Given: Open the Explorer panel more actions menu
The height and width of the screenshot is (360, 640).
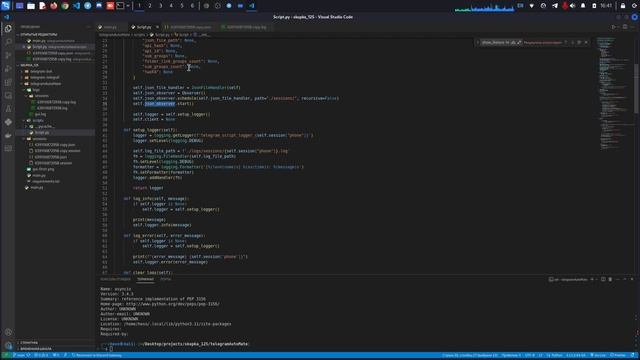Looking at the screenshot, I should 89,27.
